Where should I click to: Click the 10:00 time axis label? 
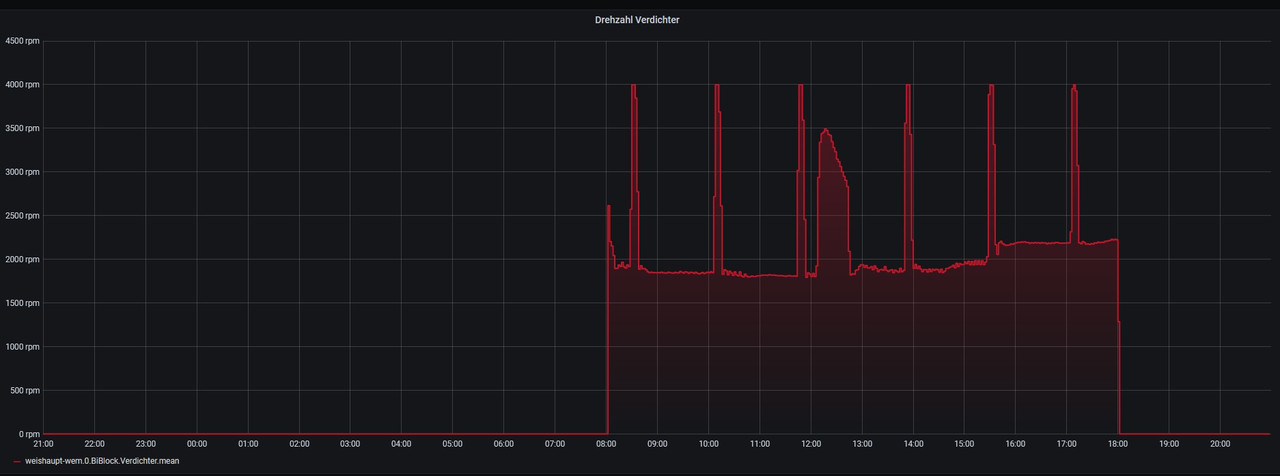708,443
